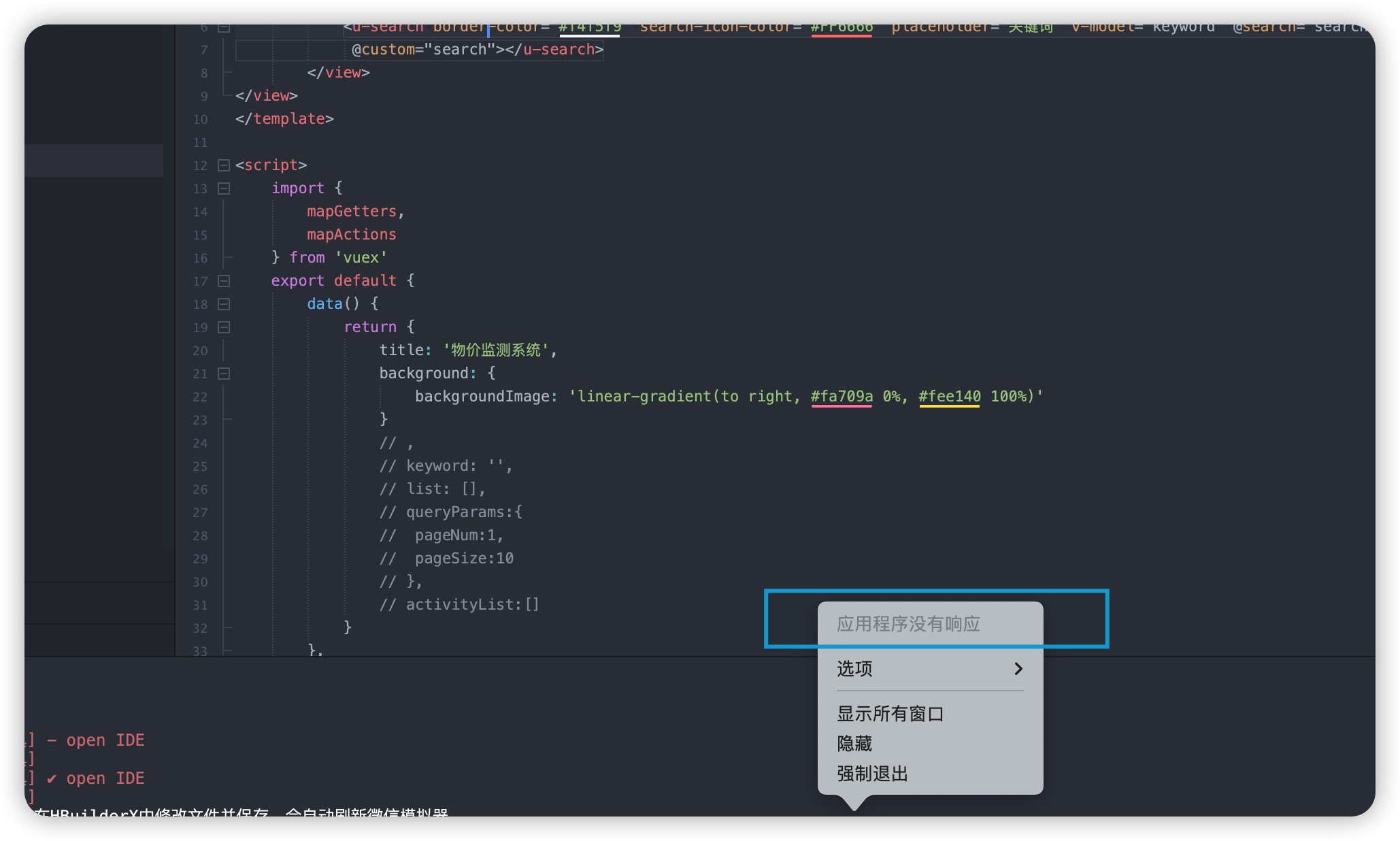
Task: Choose 显示所有窗口 from the context menu
Action: (x=890, y=714)
